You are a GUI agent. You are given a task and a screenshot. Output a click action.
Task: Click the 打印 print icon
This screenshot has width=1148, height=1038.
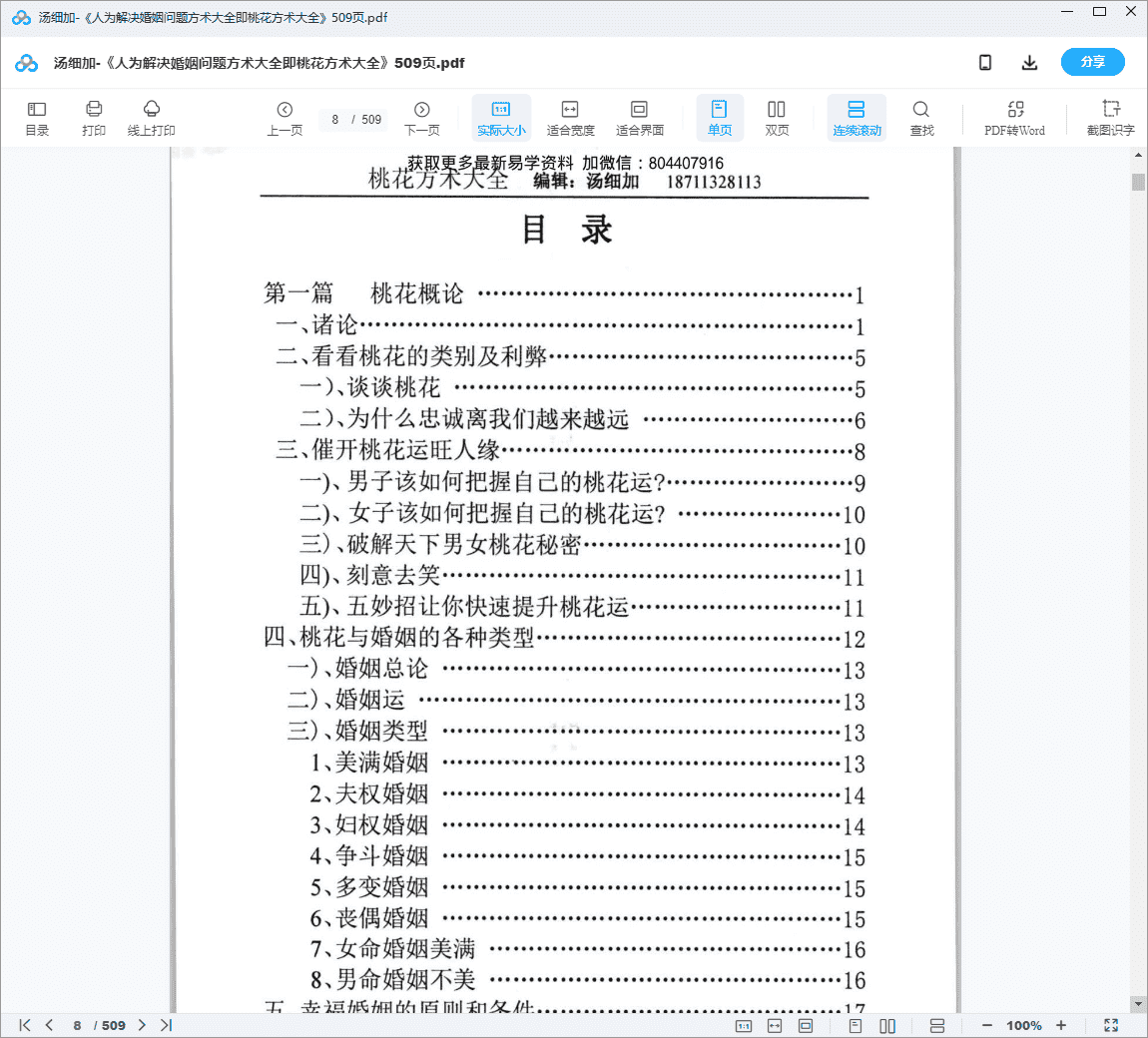coord(94,118)
